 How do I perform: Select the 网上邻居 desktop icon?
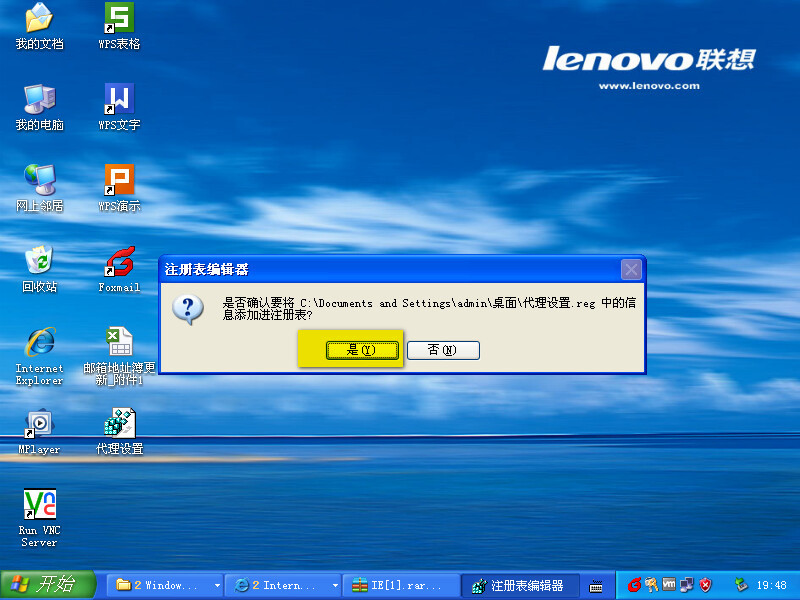click(39, 180)
